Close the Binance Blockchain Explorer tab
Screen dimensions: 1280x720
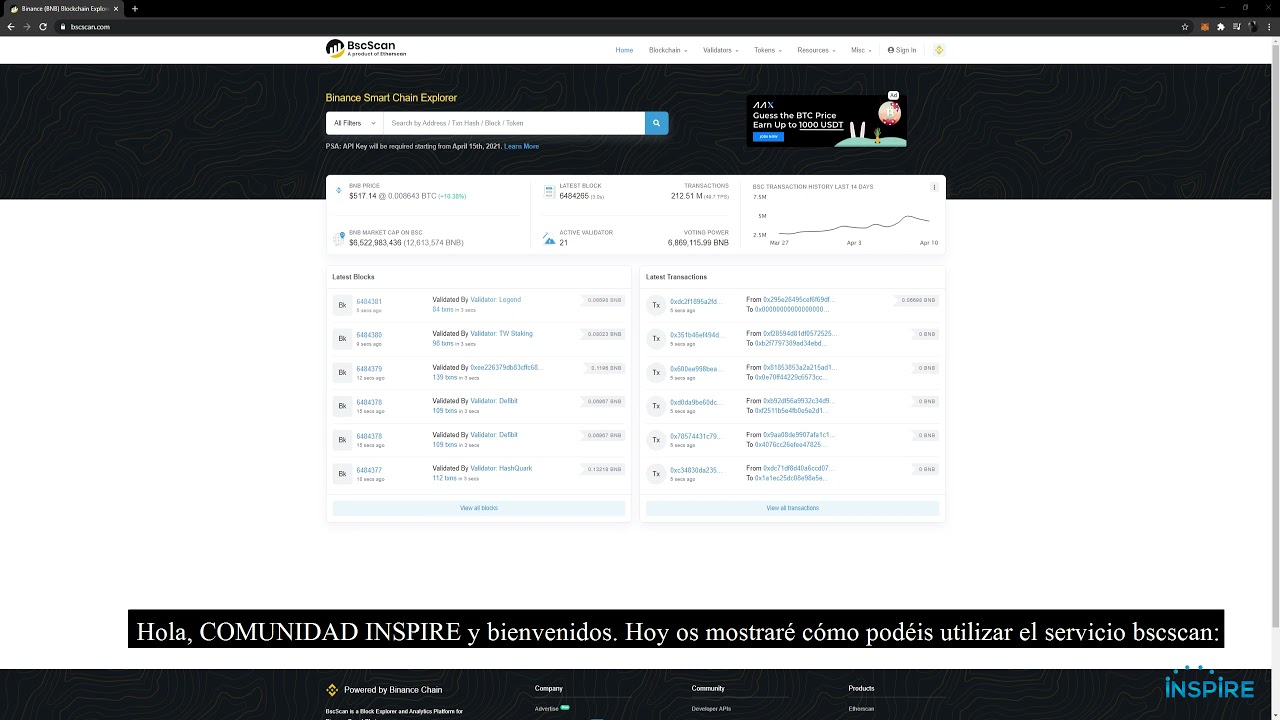tap(118, 9)
